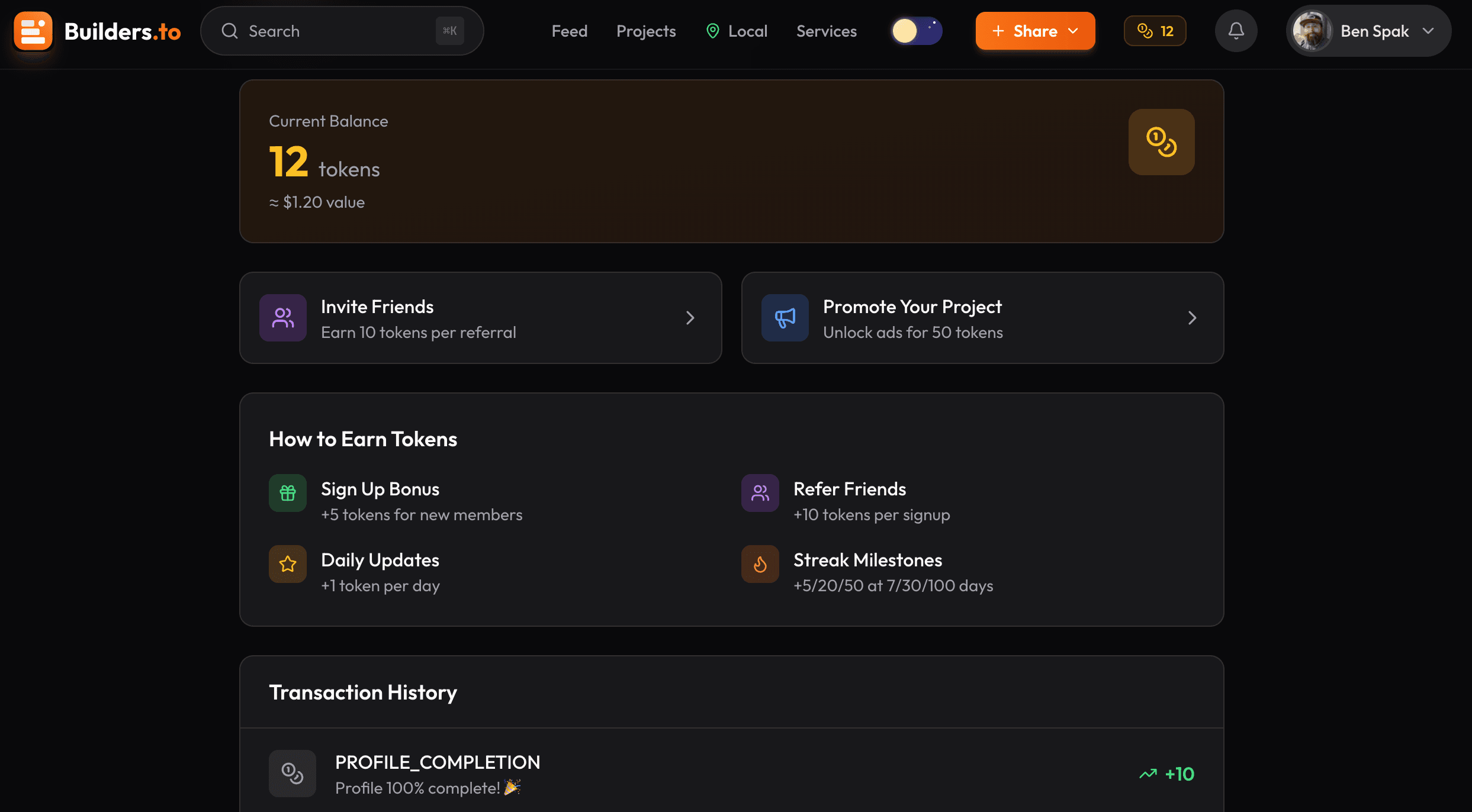Screen dimensions: 1472x812
Task: Open the Ben Spak profile menu
Action: pyautogui.click(x=1368, y=31)
